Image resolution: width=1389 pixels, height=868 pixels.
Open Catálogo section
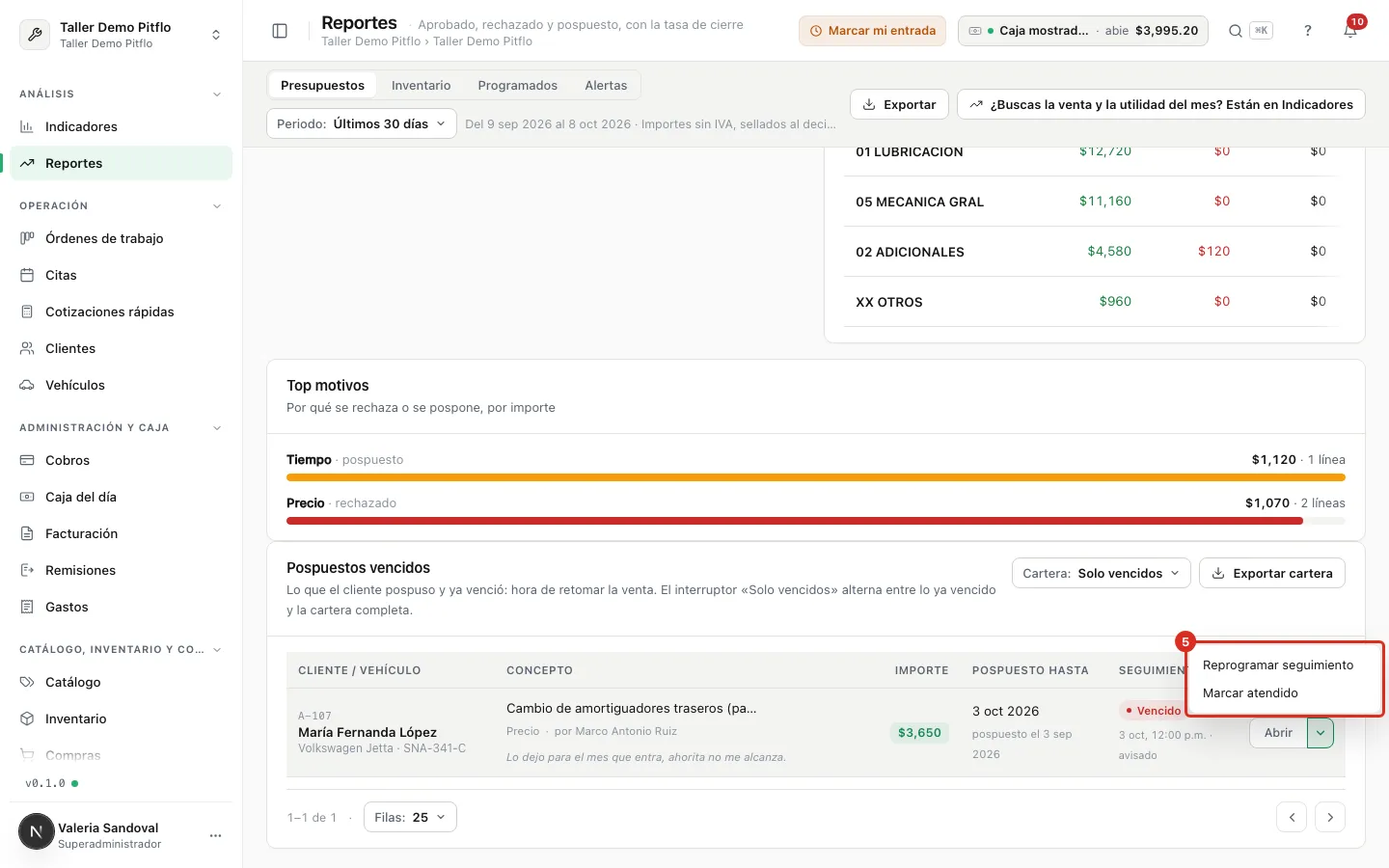(122, 682)
